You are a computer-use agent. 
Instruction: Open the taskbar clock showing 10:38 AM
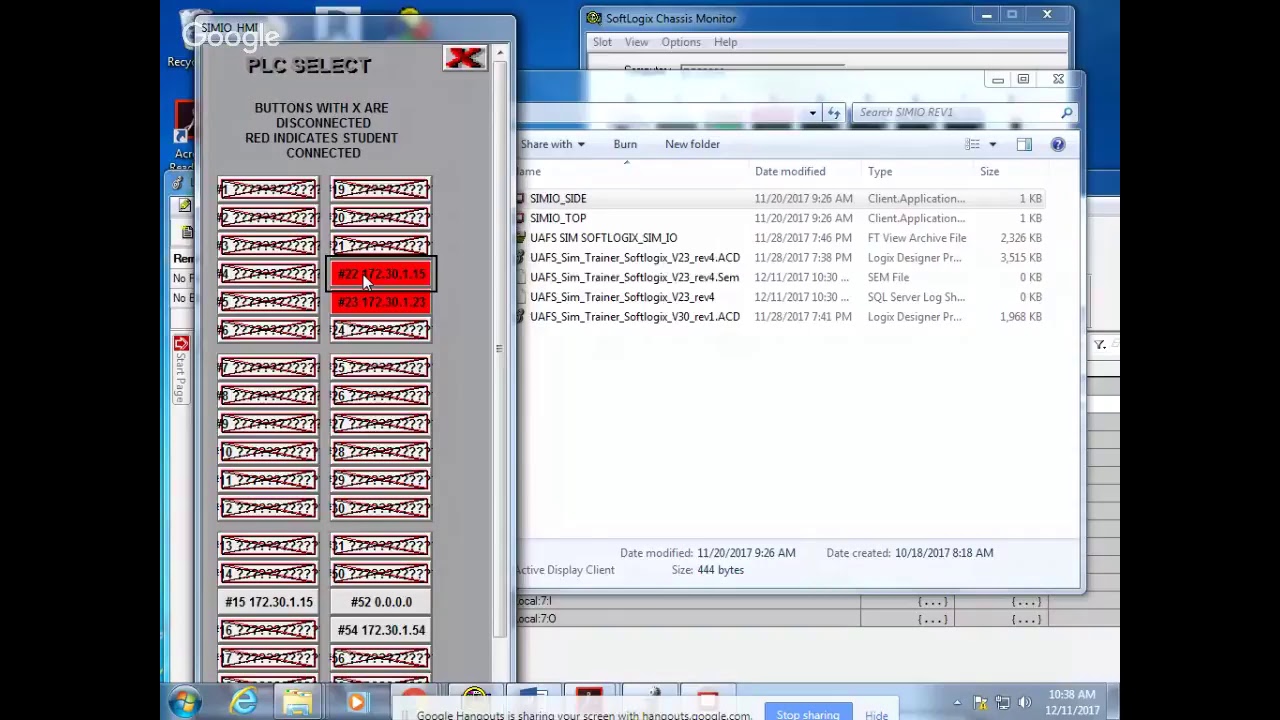(x=1072, y=702)
